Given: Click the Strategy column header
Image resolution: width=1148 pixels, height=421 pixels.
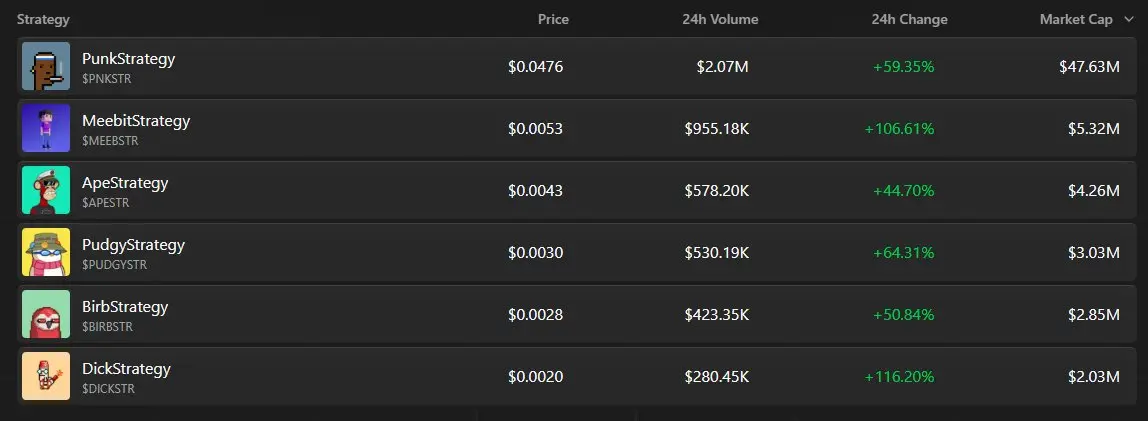Looking at the screenshot, I should pyautogui.click(x=43, y=20).
